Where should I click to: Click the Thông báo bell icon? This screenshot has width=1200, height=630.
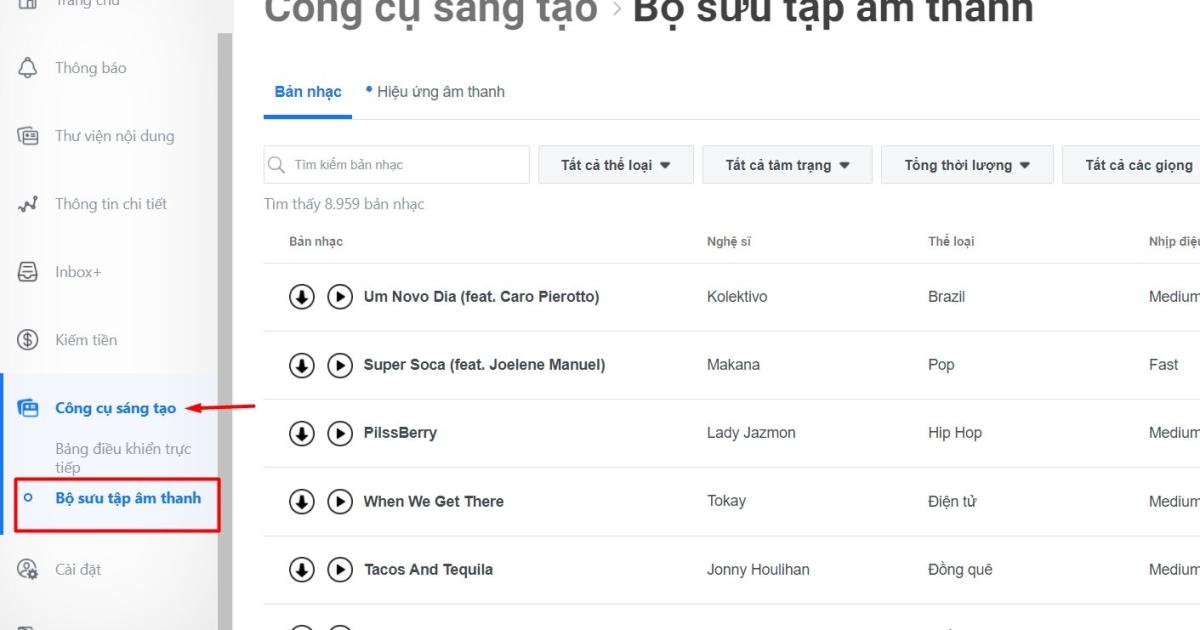(28, 68)
